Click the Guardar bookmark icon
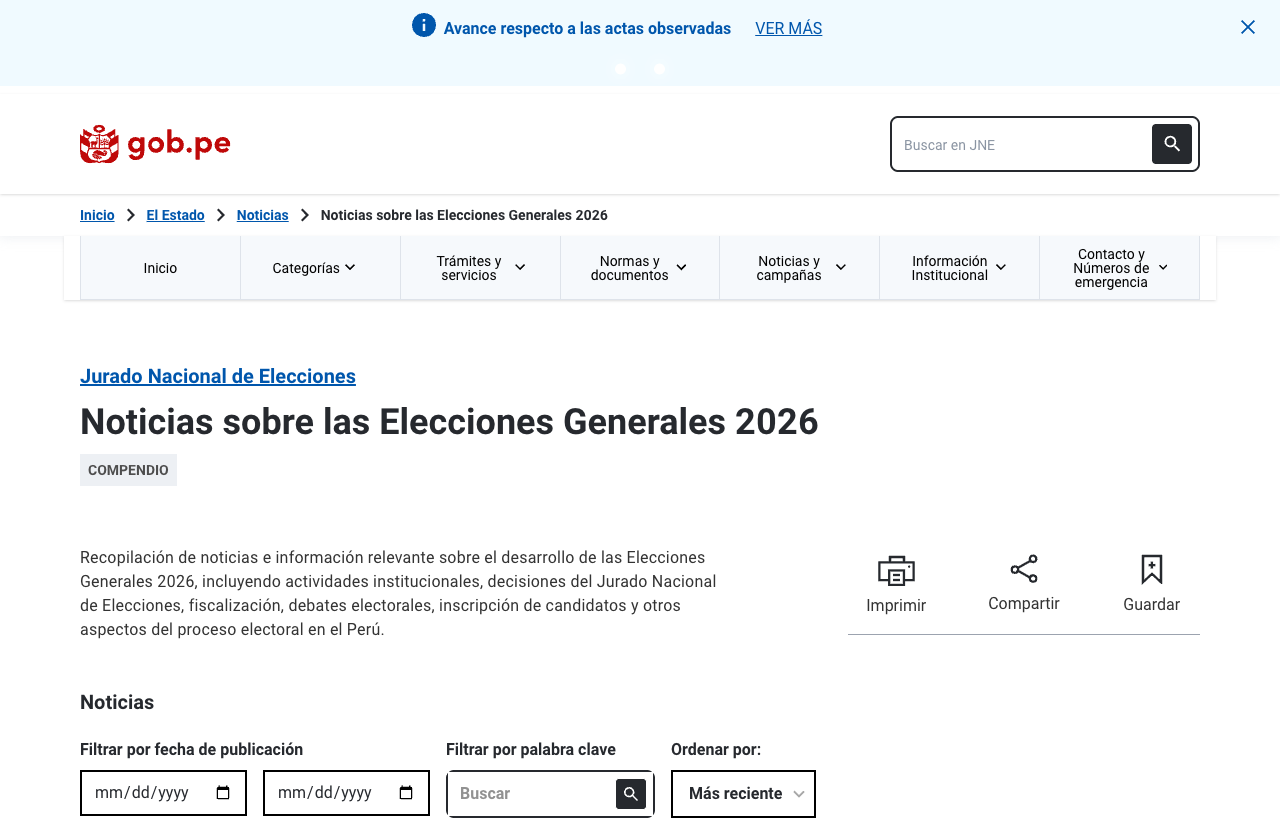Image resolution: width=1280 pixels, height=820 pixels. click(1152, 569)
